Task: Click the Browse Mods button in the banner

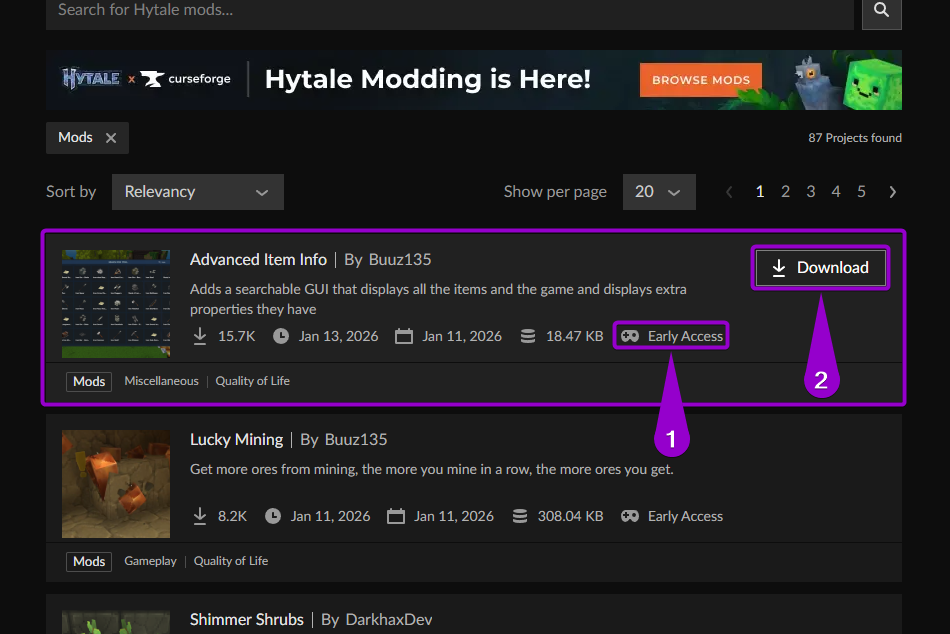Action: click(700, 79)
